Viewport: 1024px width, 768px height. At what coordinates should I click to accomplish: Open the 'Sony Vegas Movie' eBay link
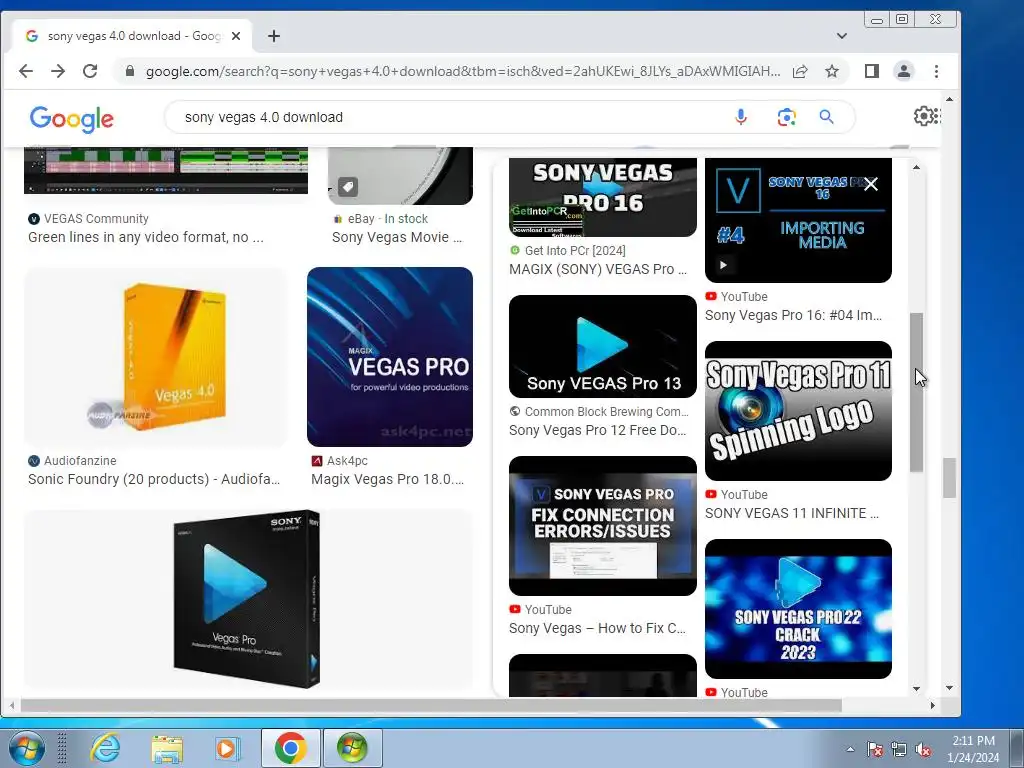coord(397,237)
